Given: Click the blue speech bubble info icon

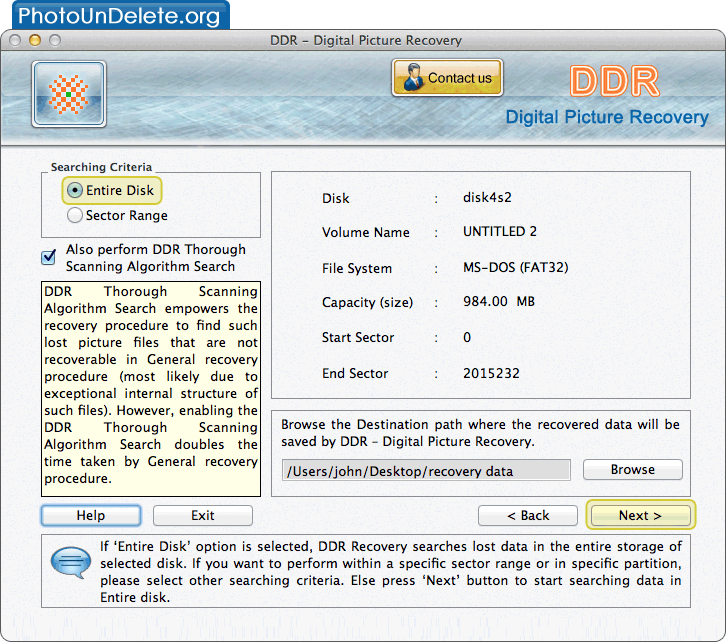Looking at the screenshot, I should 70,562.
